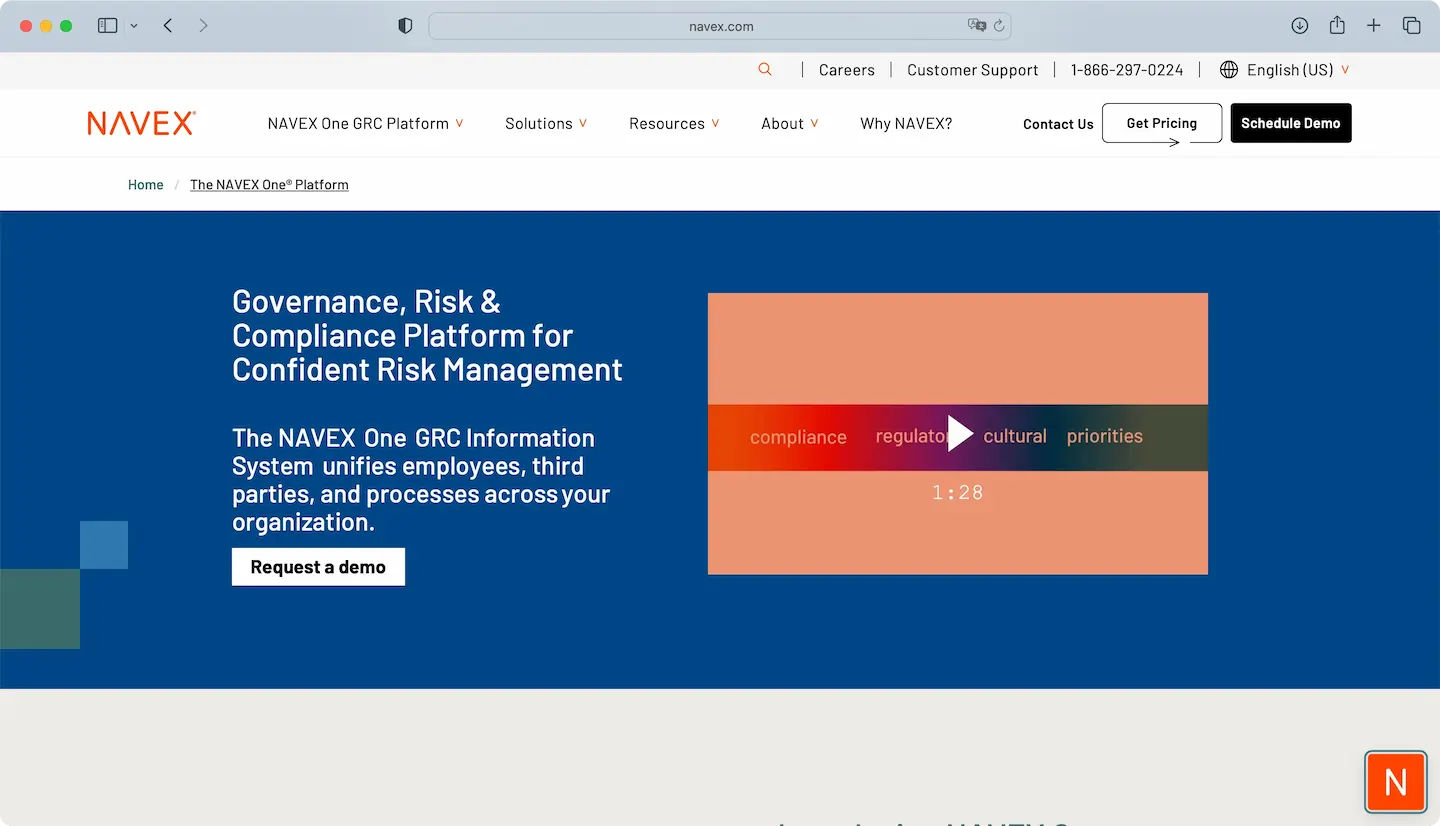The height and width of the screenshot is (826, 1440).
Task: Click the translate icon in address bar
Action: point(976,26)
